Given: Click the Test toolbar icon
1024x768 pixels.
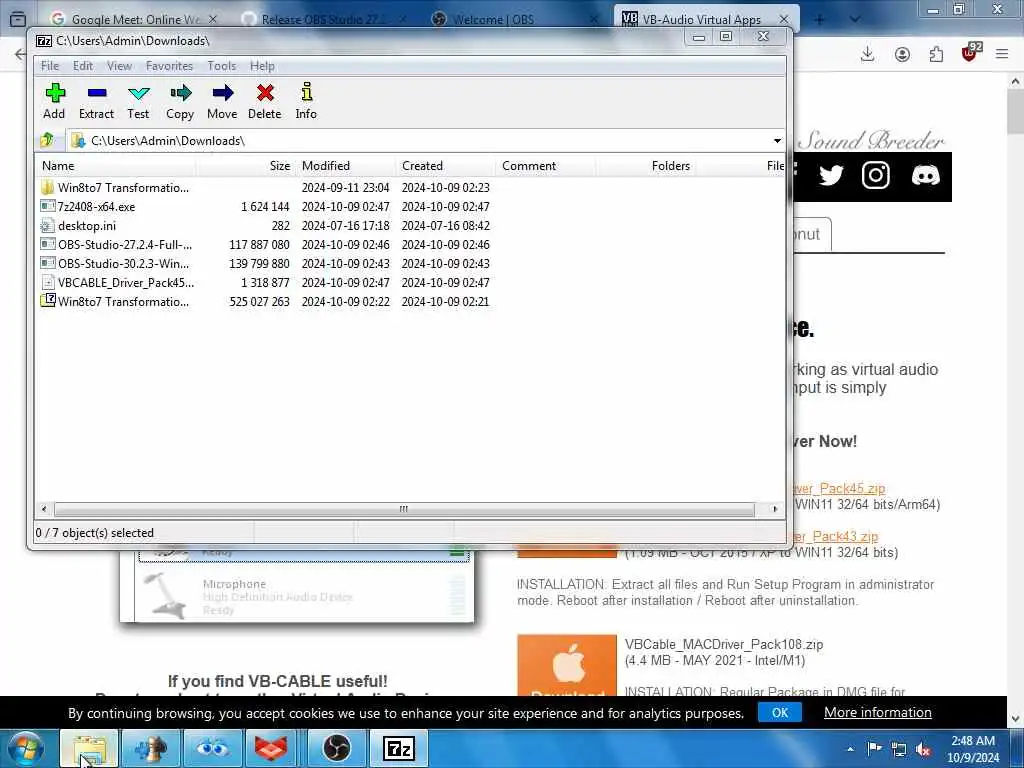Looking at the screenshot, I should pyautogui.click(x=138, y=101).
